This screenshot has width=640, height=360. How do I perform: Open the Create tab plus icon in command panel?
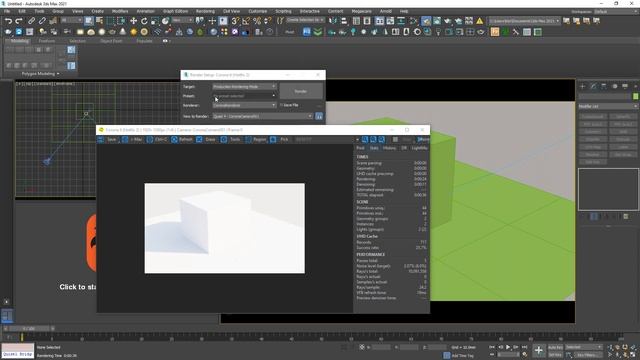pos(582,86)
